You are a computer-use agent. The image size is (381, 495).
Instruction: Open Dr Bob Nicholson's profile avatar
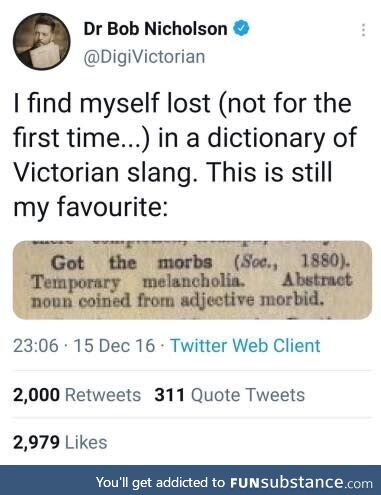[x=42, y=42]
